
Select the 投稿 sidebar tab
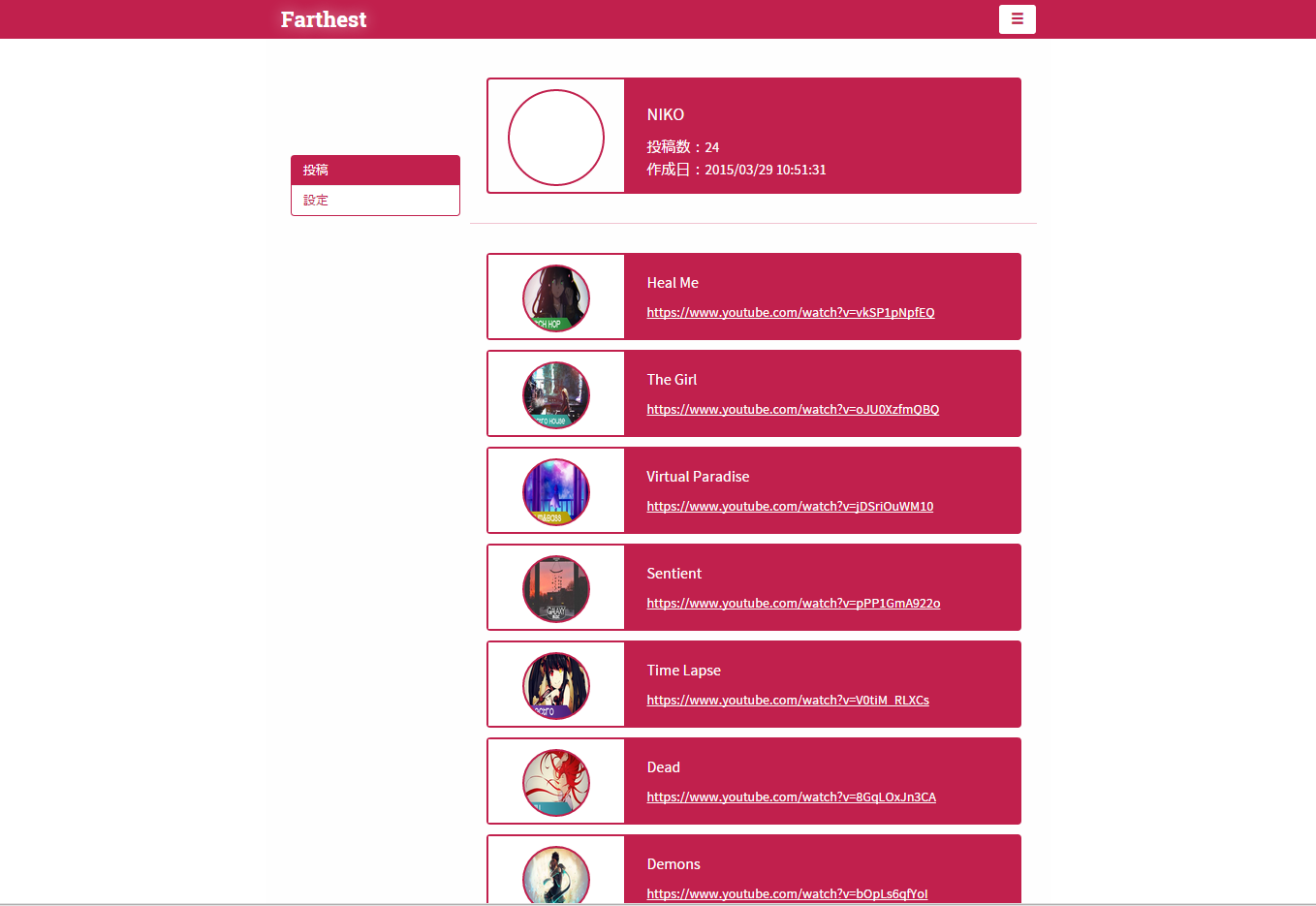tap(375, 171)
